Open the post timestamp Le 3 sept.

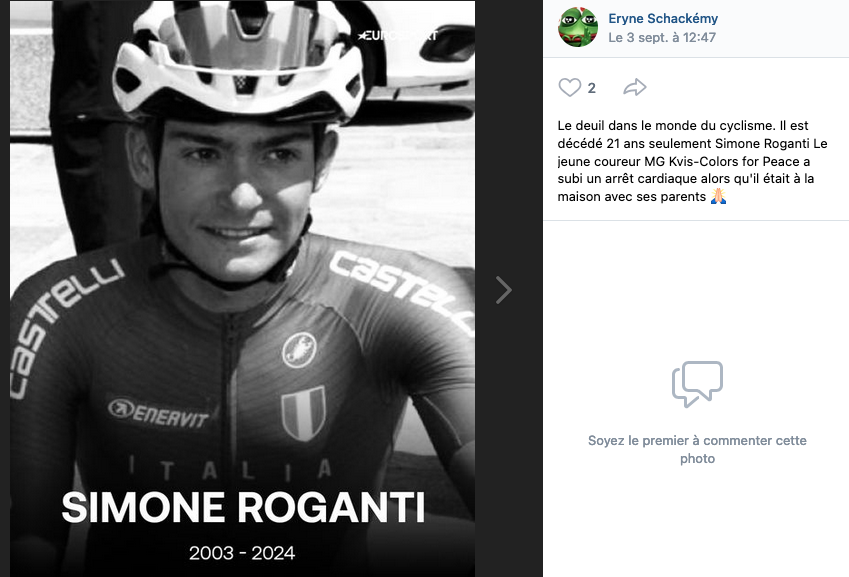[x=661, y=37]
